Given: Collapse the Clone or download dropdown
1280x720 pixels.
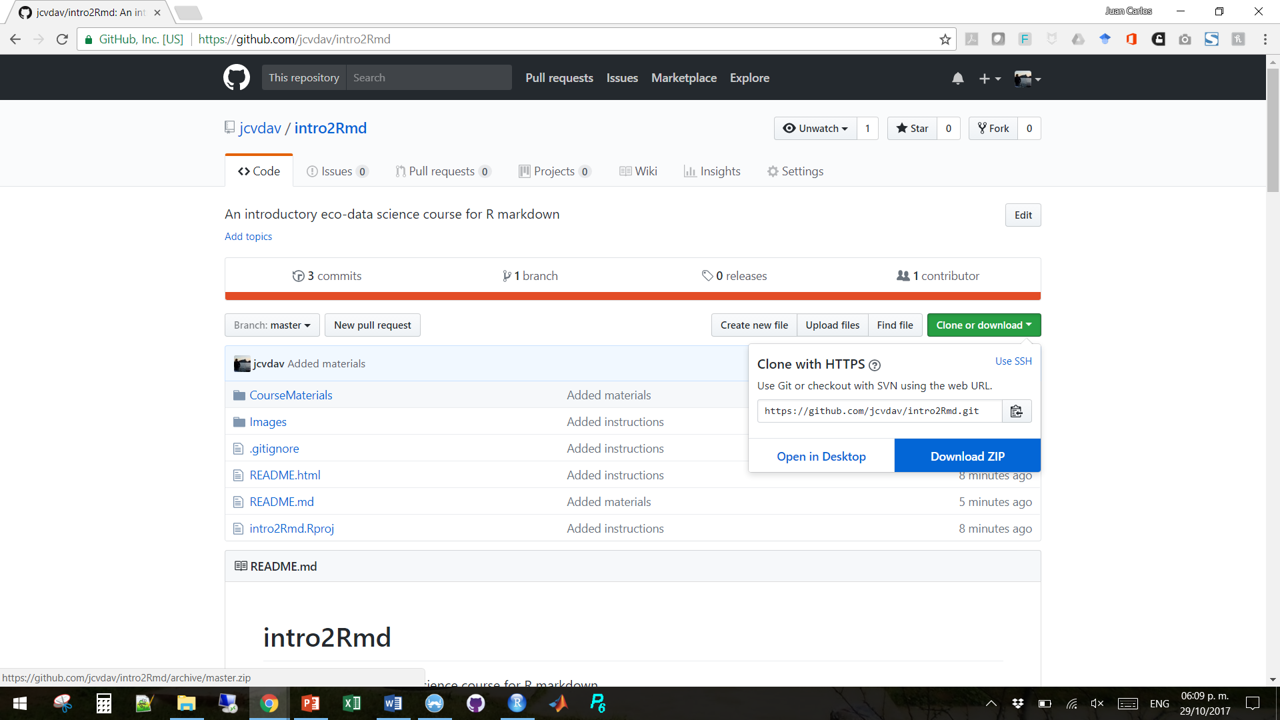Looking at the screenshot, I should coord(984,325).
